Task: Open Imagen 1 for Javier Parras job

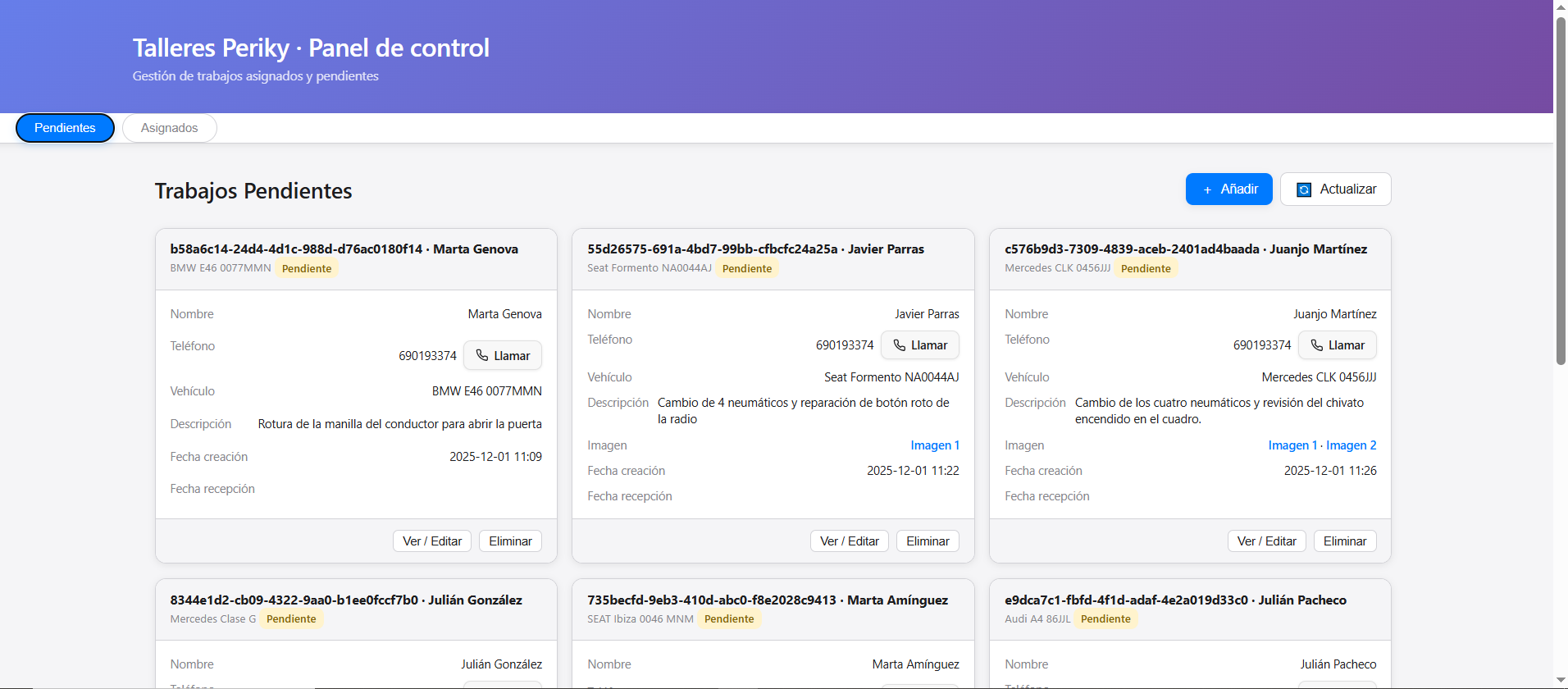Action: pyautogui.click(x=934, y=445)
